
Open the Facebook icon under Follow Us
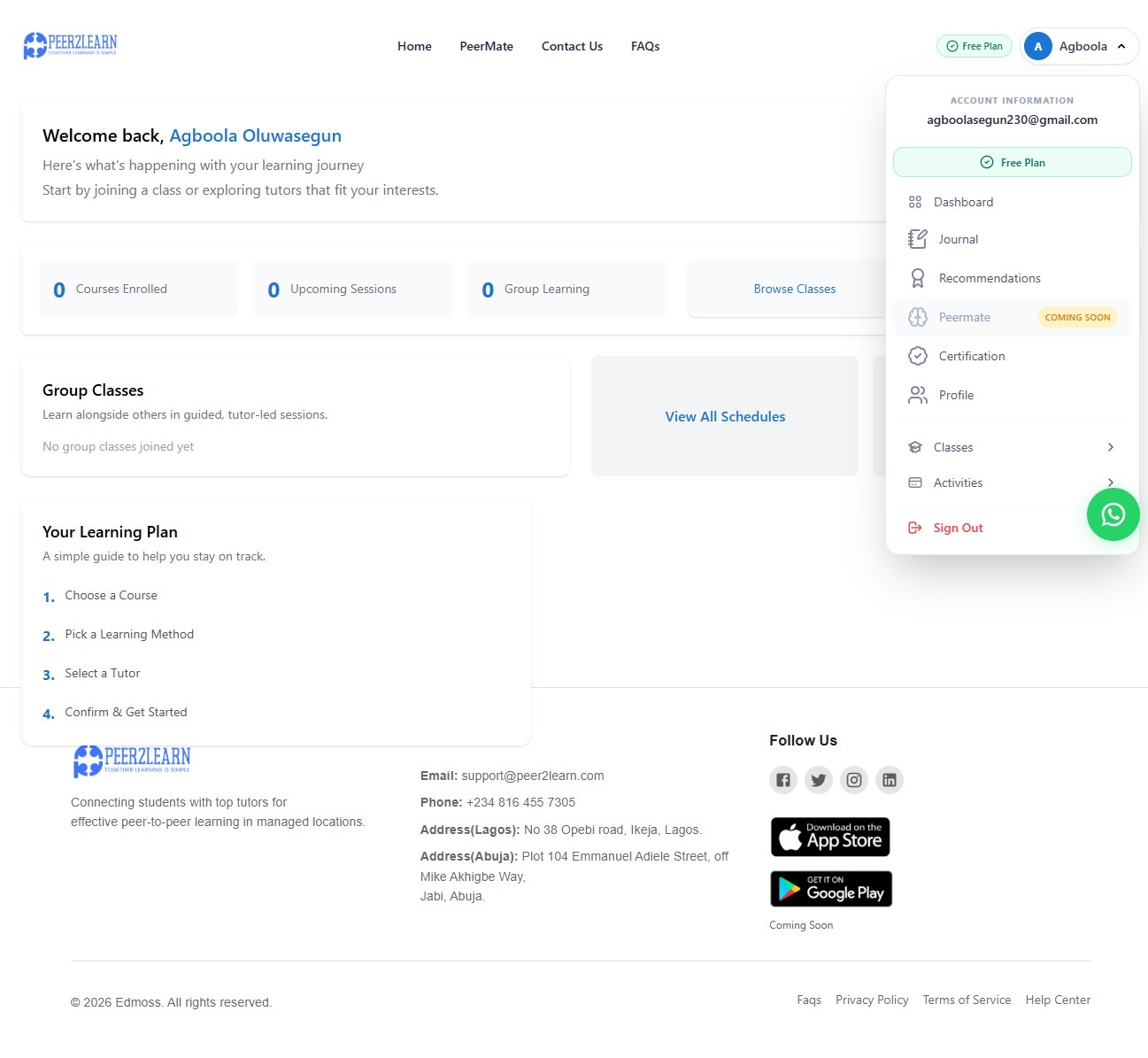(x=783, y=780)
